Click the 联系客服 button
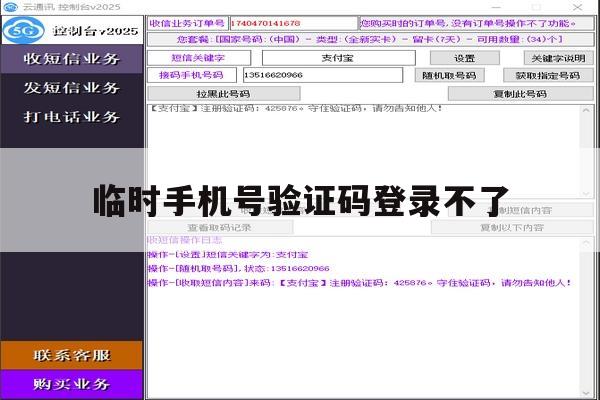The height and width of the screenshot is (400, 600). click(72, 355)
